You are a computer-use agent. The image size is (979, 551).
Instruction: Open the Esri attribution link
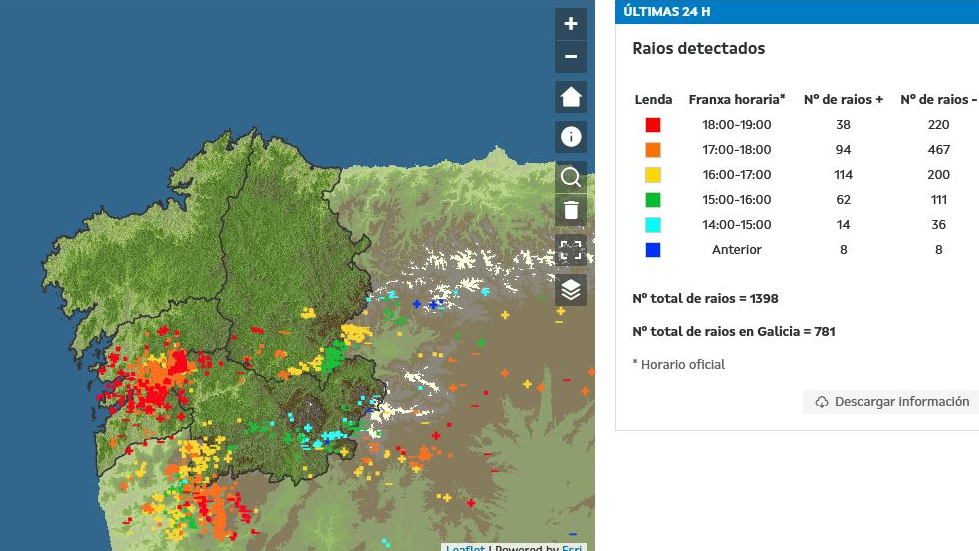pyautogui.click(x=572, y=547)
